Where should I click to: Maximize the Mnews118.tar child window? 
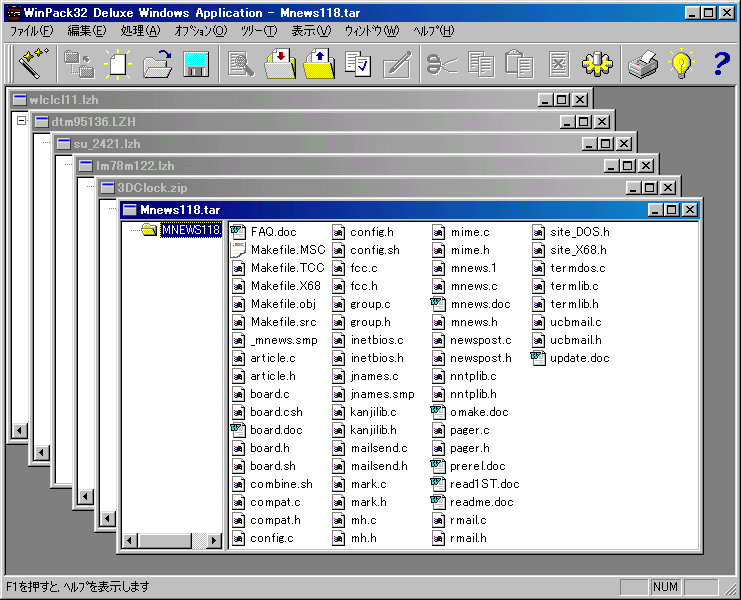[x=672, y=210]
